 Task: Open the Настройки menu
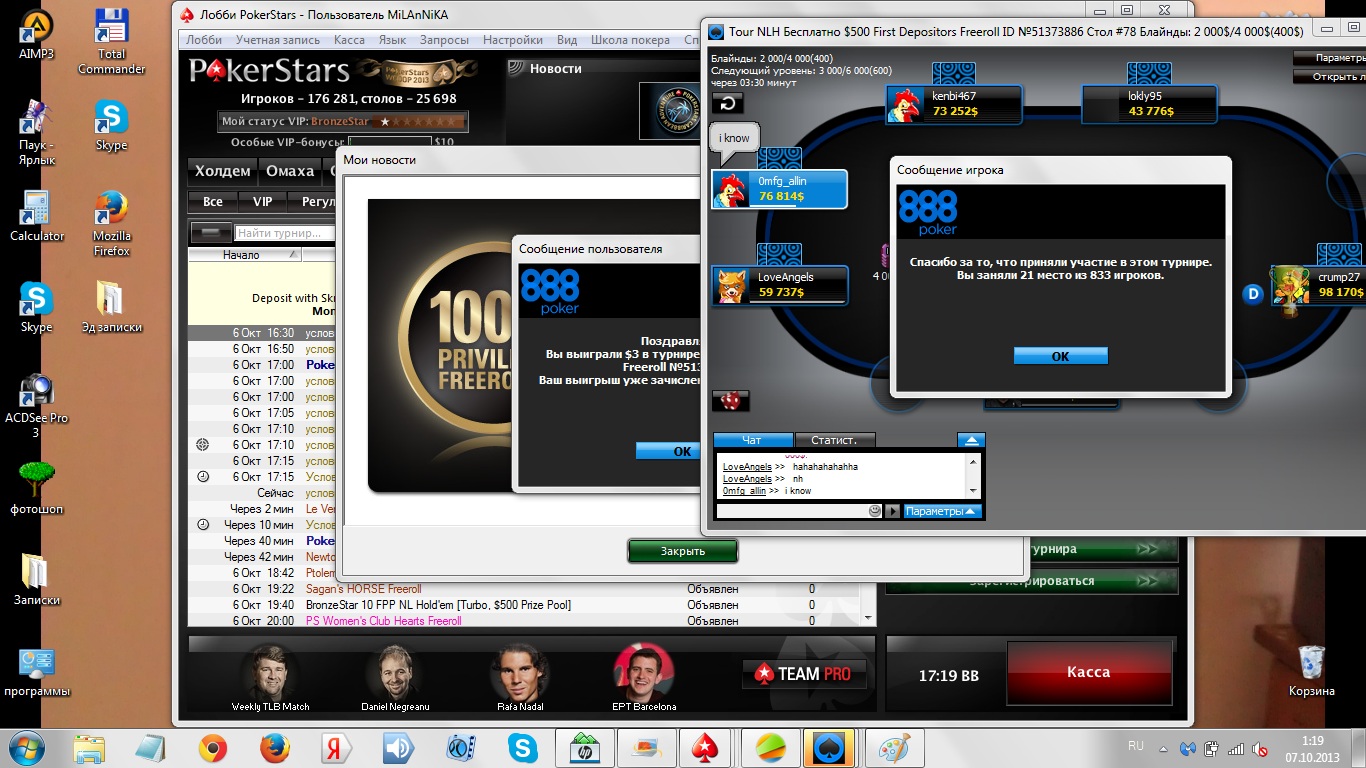click(513, 40)
